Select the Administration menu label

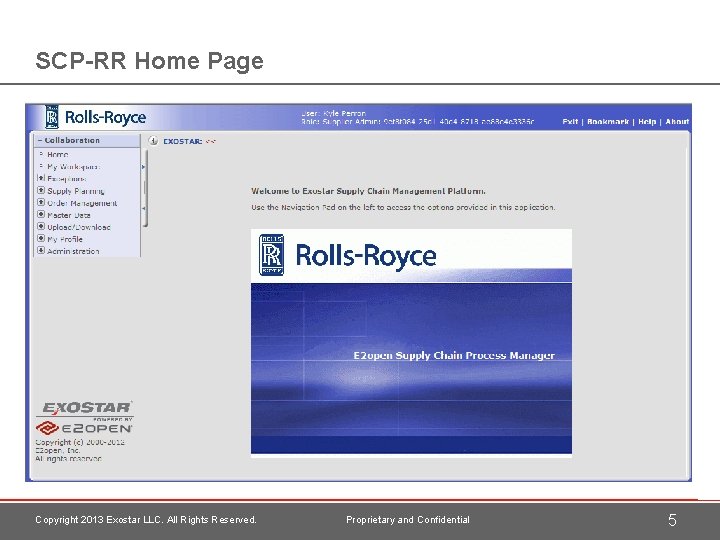tap(73, 251)
